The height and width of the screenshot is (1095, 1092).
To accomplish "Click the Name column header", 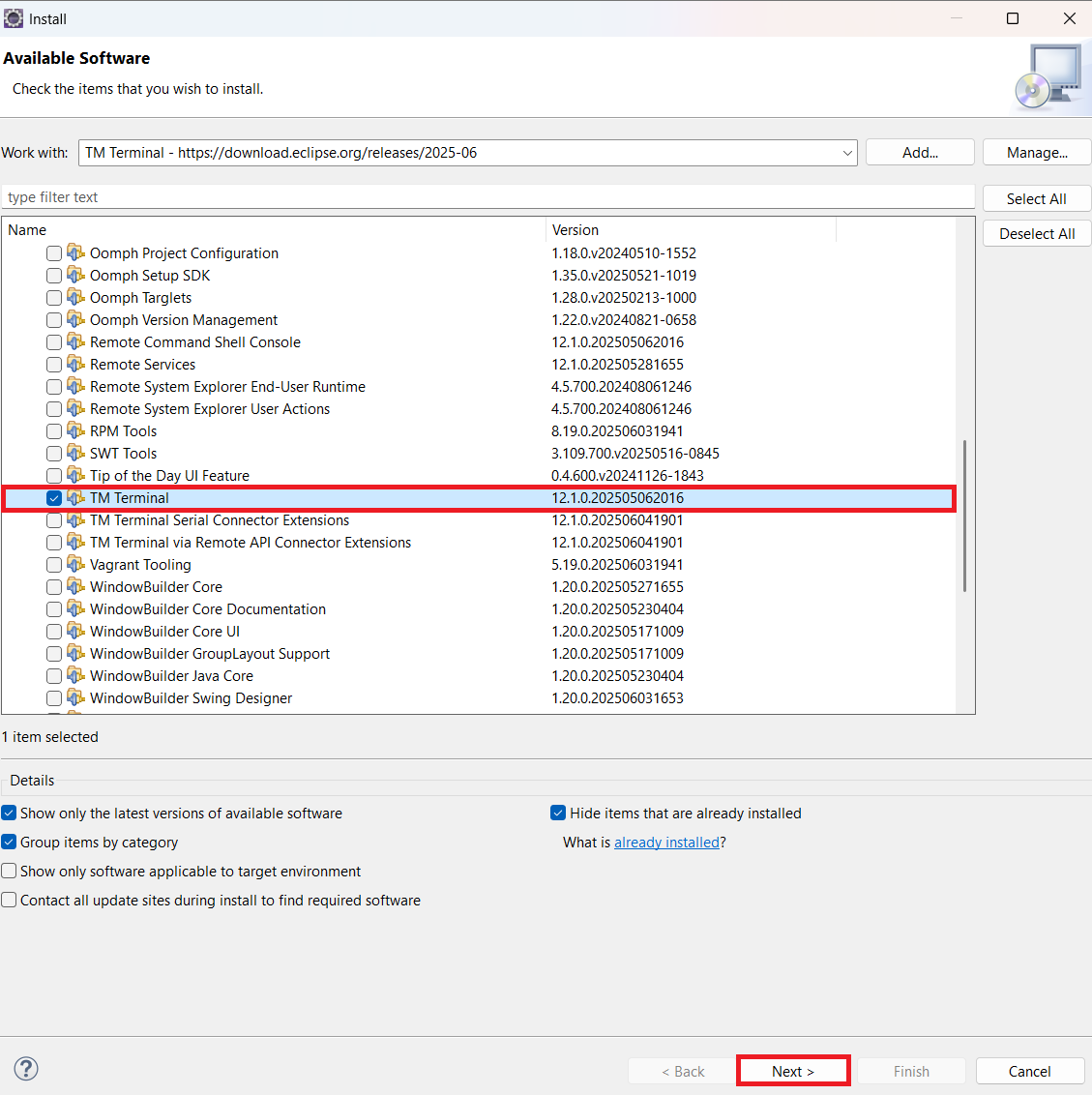I will pyautogui.click(x=27, y=230).
